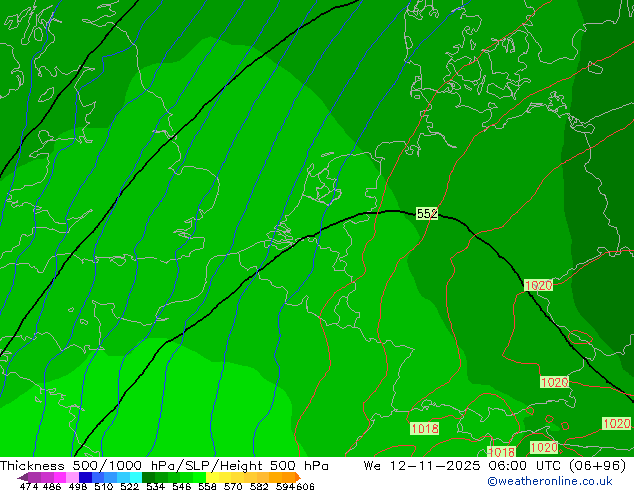Click the 546 legend value
634x490 pixels.
coord(182,486)
